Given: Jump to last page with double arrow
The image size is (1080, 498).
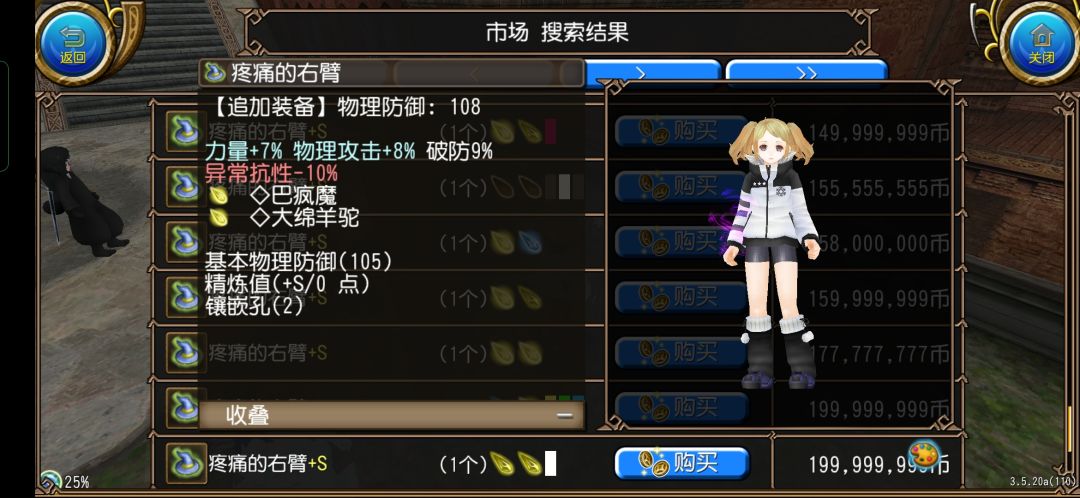Looking at the screenshot, I should 807,73.
